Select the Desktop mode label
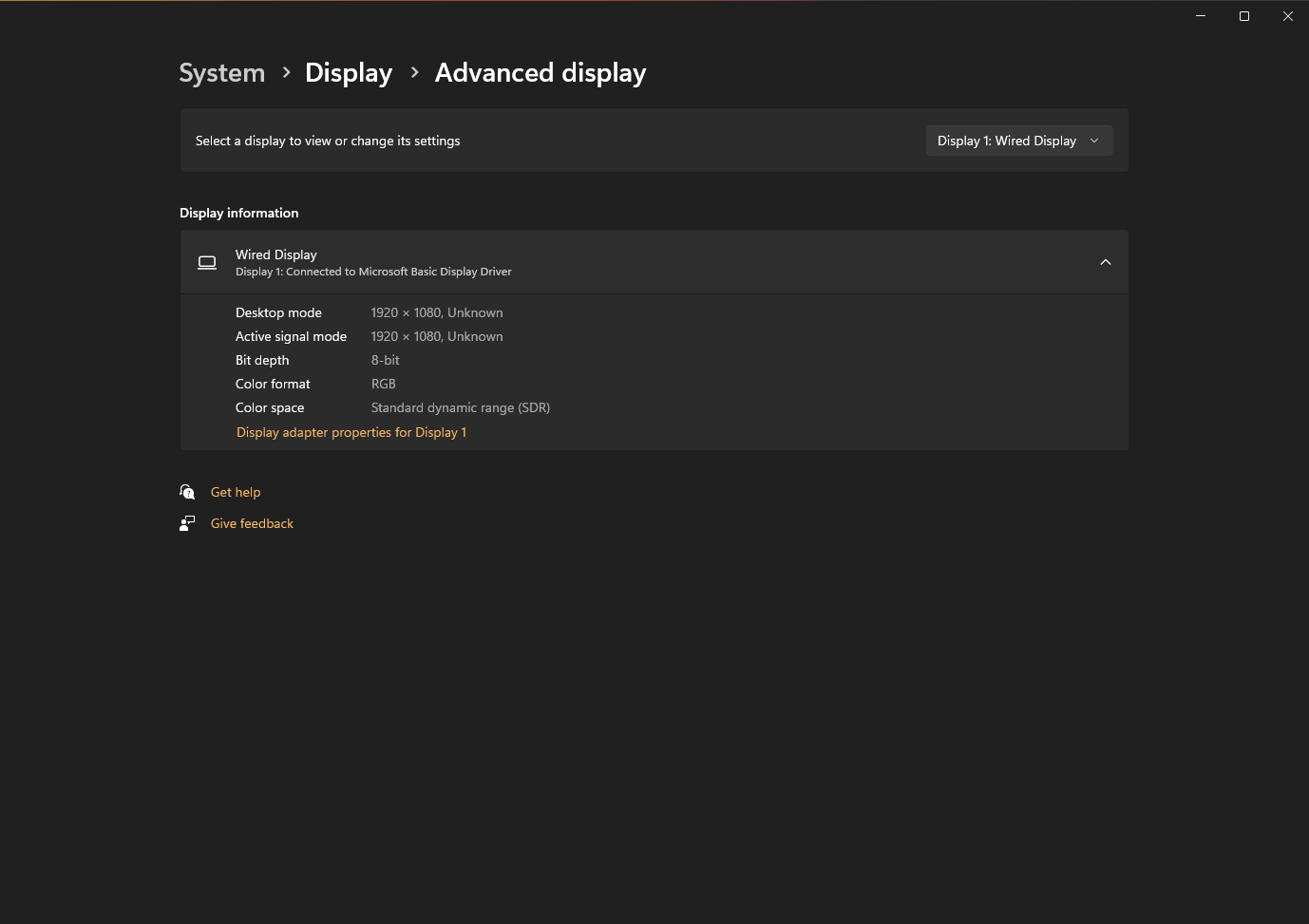The width and height of the screenshot is (1309, 924). coord(278,311)
